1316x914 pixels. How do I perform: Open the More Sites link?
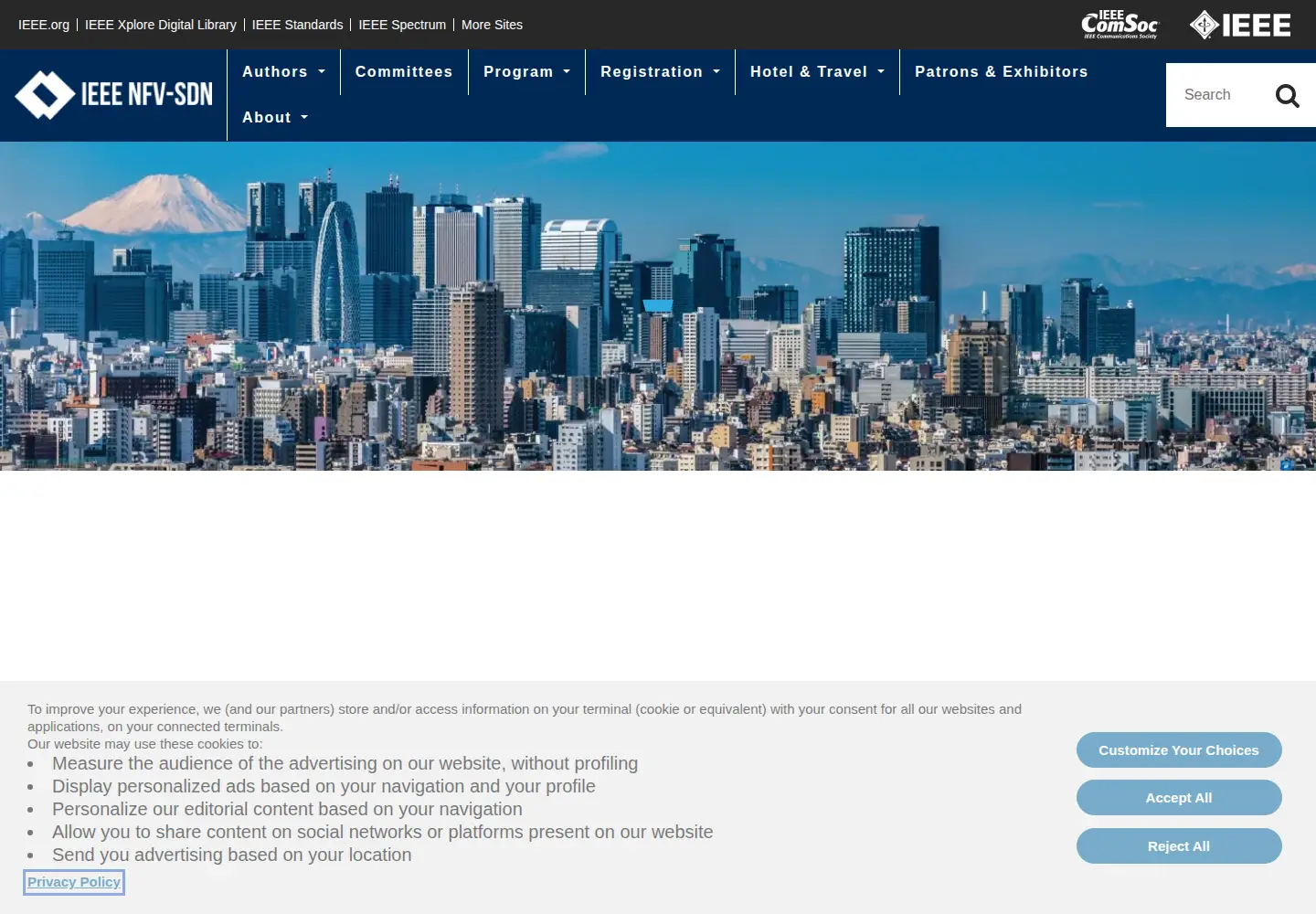click(492, 25)
